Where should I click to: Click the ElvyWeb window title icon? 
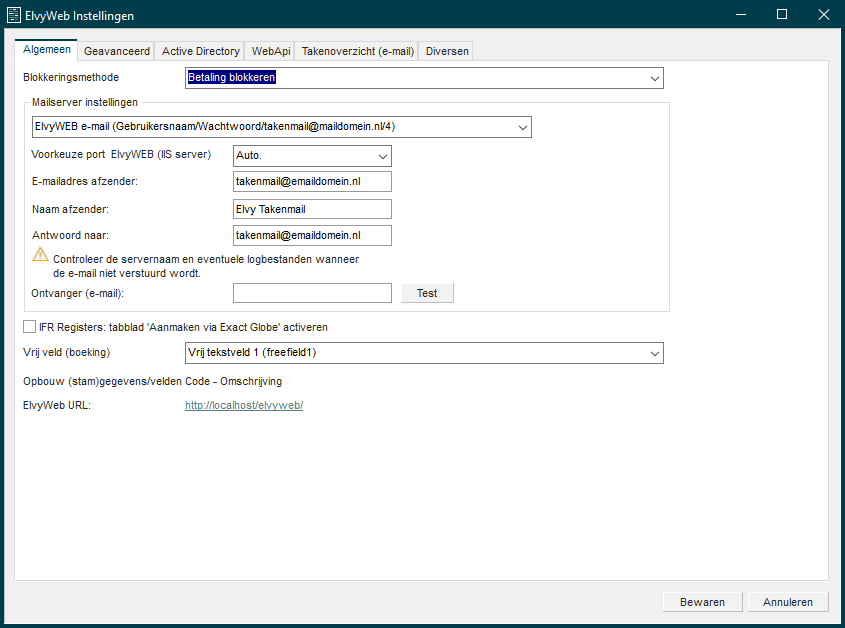(13, 15)
